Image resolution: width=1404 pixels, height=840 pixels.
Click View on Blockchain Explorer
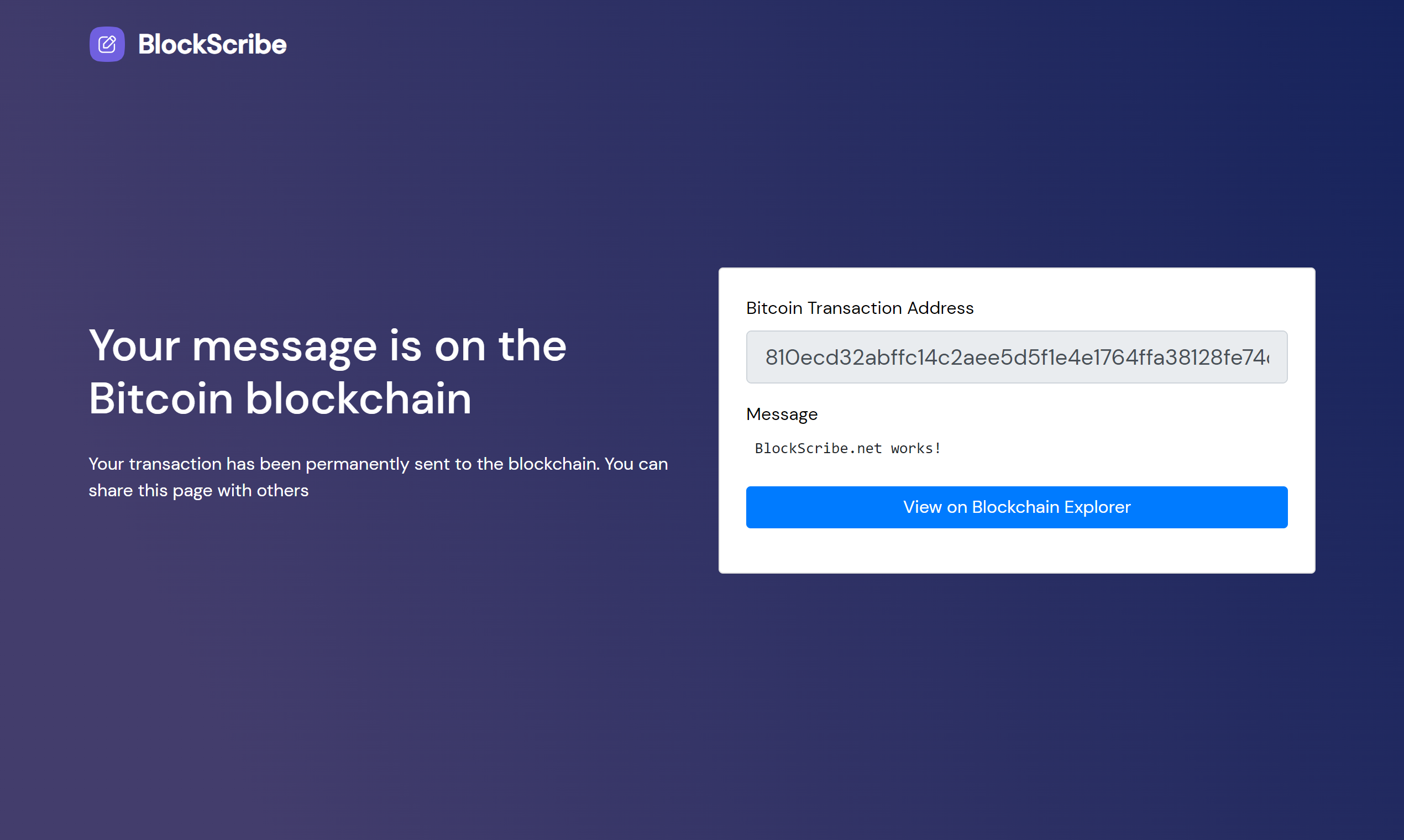point(1016,507)
